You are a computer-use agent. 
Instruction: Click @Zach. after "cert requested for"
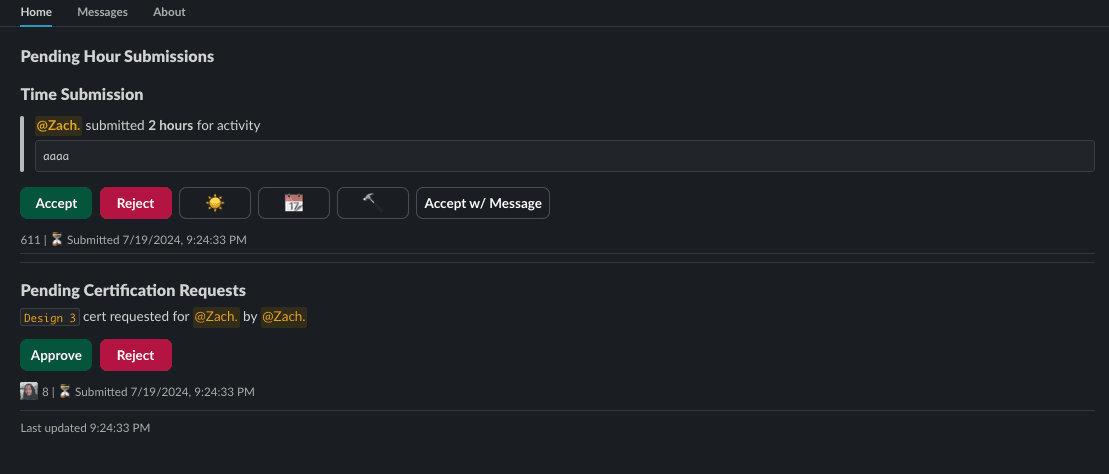click(x=215, y=317)
